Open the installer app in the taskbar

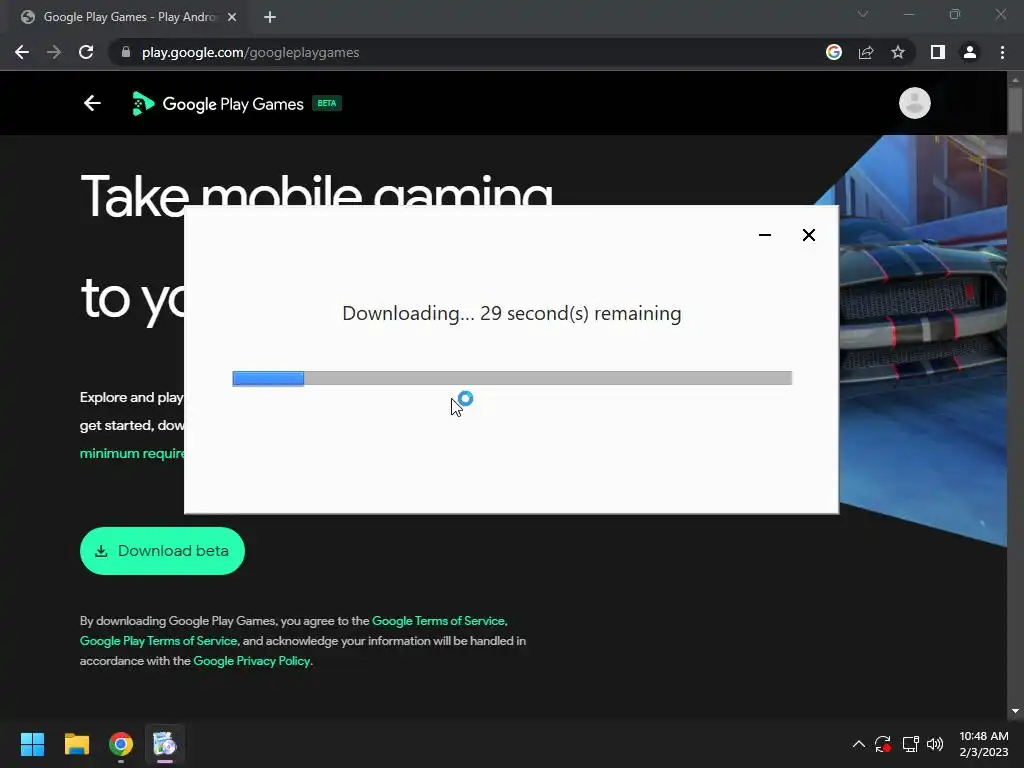tap(165, 744)
